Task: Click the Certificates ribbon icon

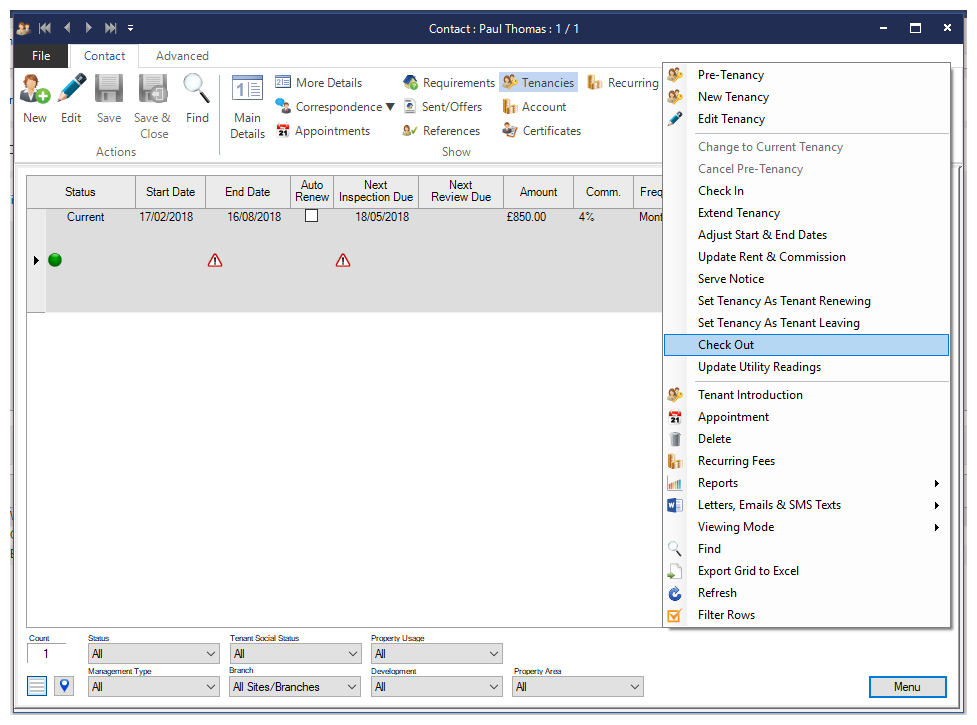Action: 510,131
